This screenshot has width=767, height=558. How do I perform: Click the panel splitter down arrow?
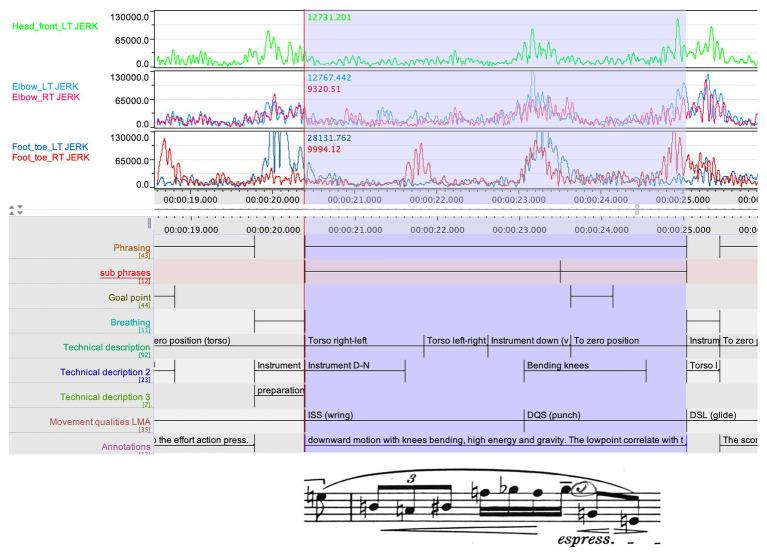[x=20, y=209]
